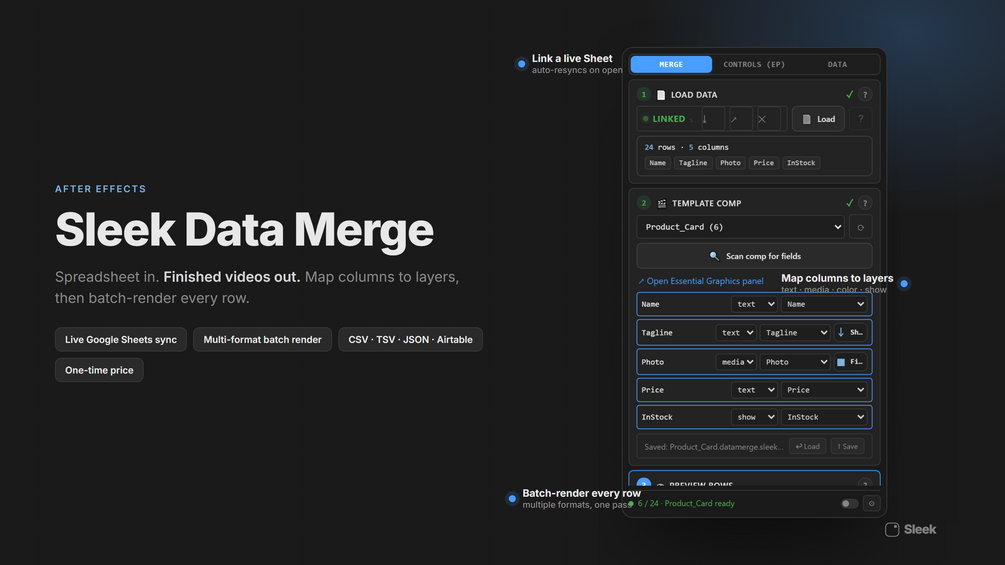This screenshot has height=565, width=1005.
Task: Click the saved Product_Card.datamerge.sleek file name
Action: [713, 447]
